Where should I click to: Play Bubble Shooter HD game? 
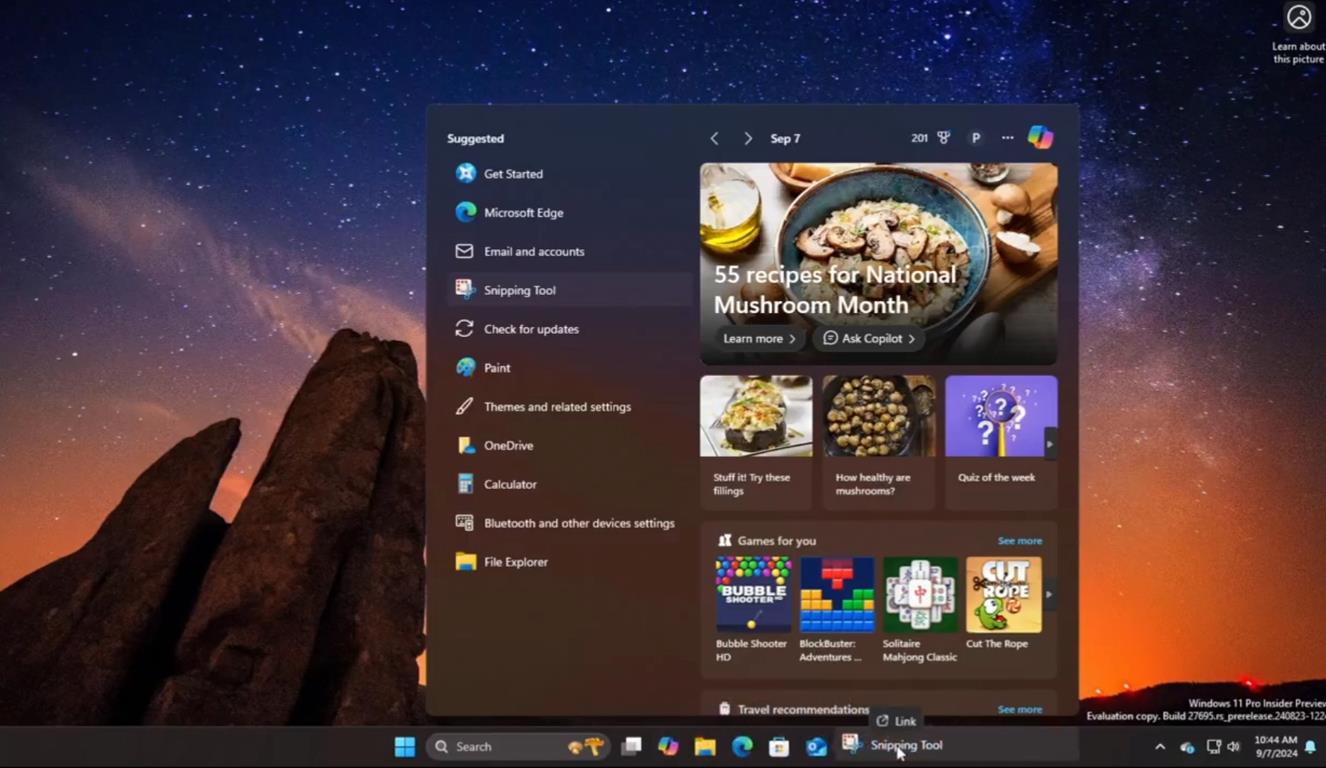coord(753,610)
